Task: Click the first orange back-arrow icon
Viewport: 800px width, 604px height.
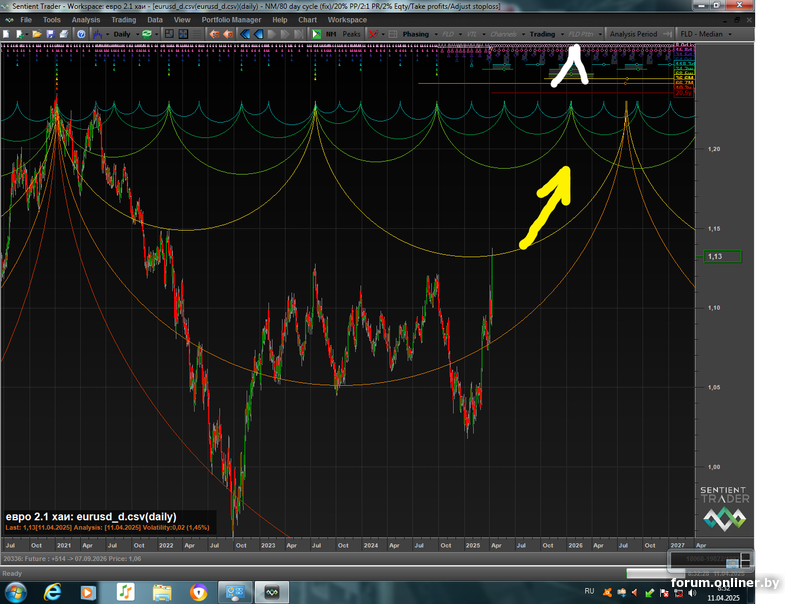Action: 214,34
